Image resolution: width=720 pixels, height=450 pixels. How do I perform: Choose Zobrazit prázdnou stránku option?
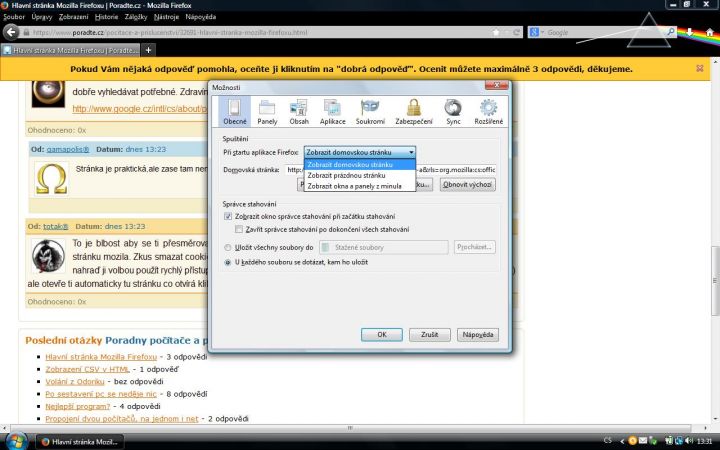pos(360,175)
